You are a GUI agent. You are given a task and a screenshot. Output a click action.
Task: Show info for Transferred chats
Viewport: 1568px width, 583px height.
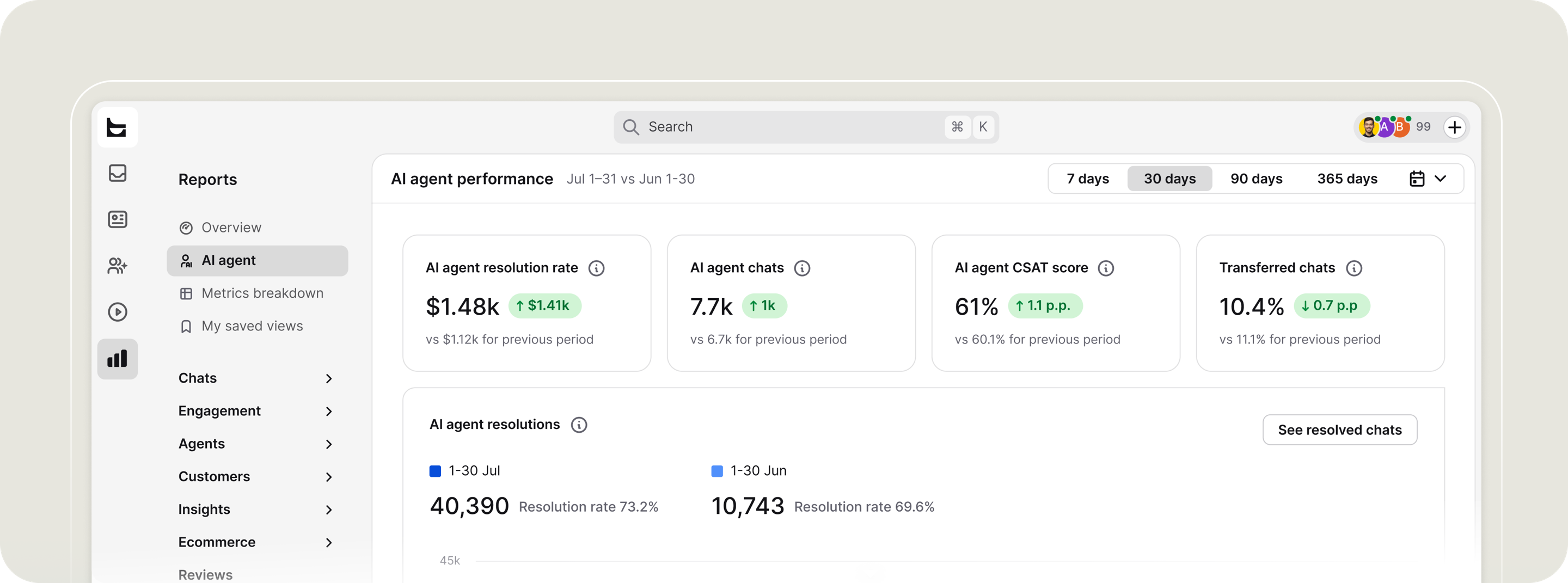click(x=1353, y=268)
